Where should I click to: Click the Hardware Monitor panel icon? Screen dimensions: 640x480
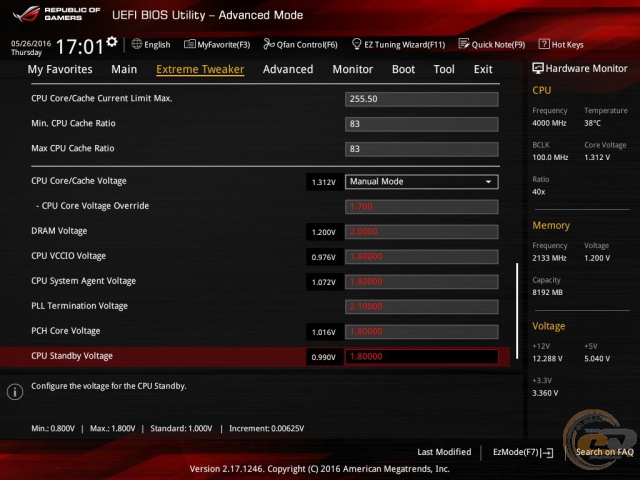click(x=539, y=69)
